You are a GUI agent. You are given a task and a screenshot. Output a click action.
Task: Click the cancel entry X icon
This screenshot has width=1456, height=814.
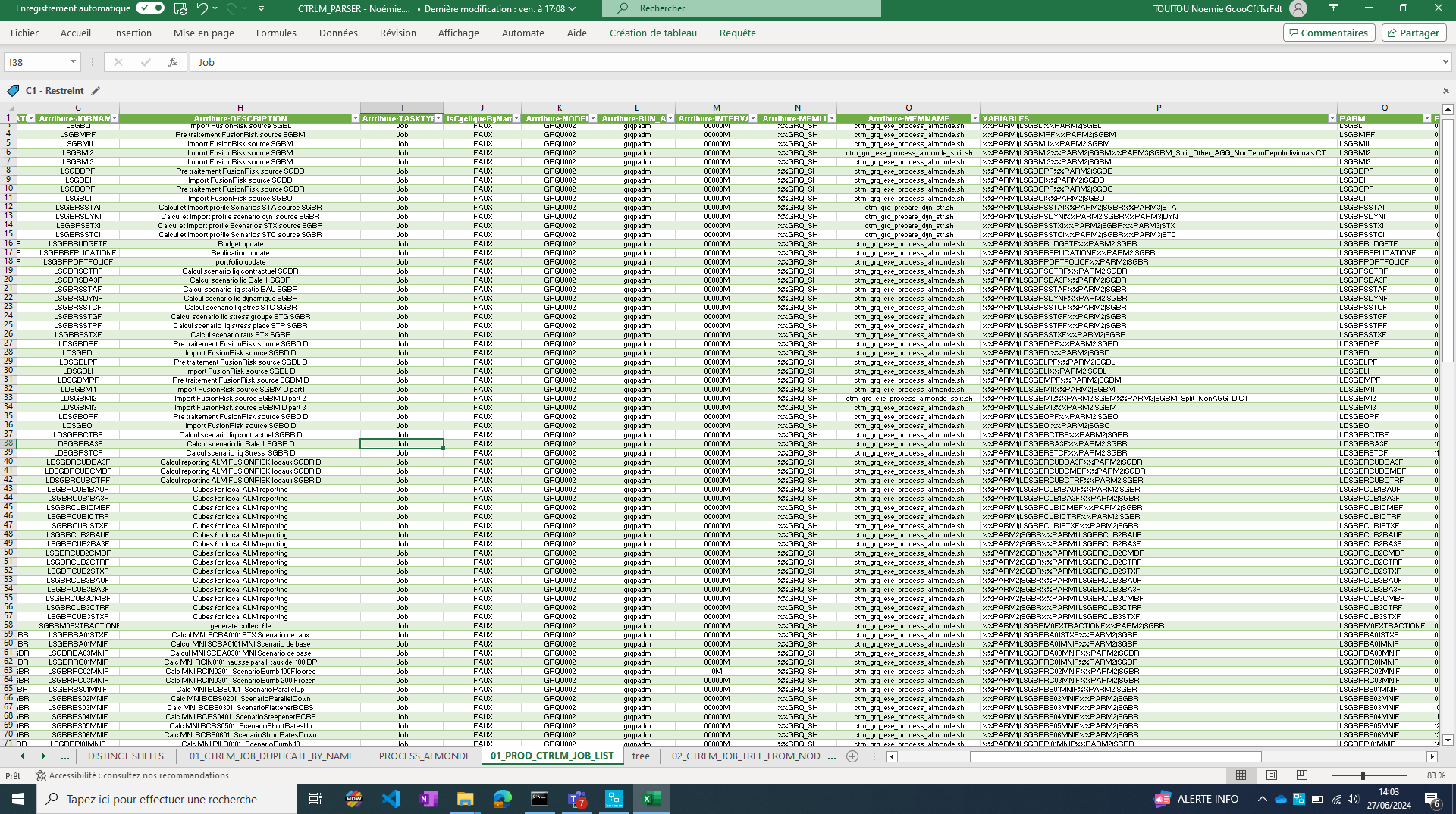coord(118,62)
